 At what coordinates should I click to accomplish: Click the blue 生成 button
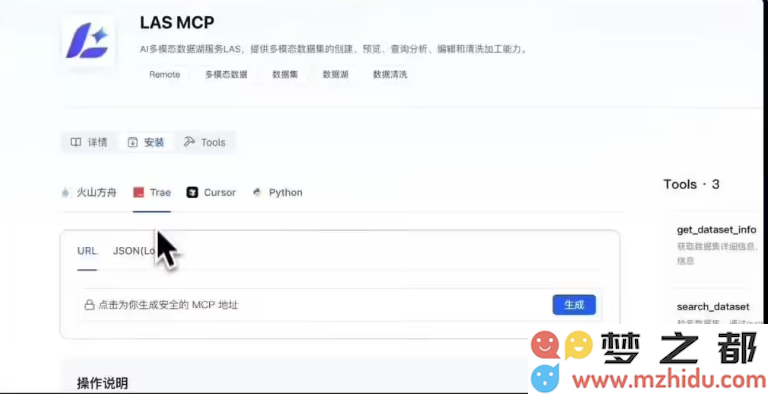[x=574, y=305]
